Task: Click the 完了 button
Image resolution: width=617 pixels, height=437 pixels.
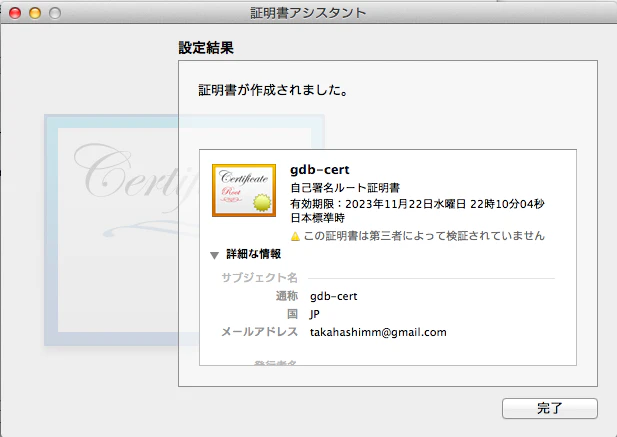Action: [550, 408]
